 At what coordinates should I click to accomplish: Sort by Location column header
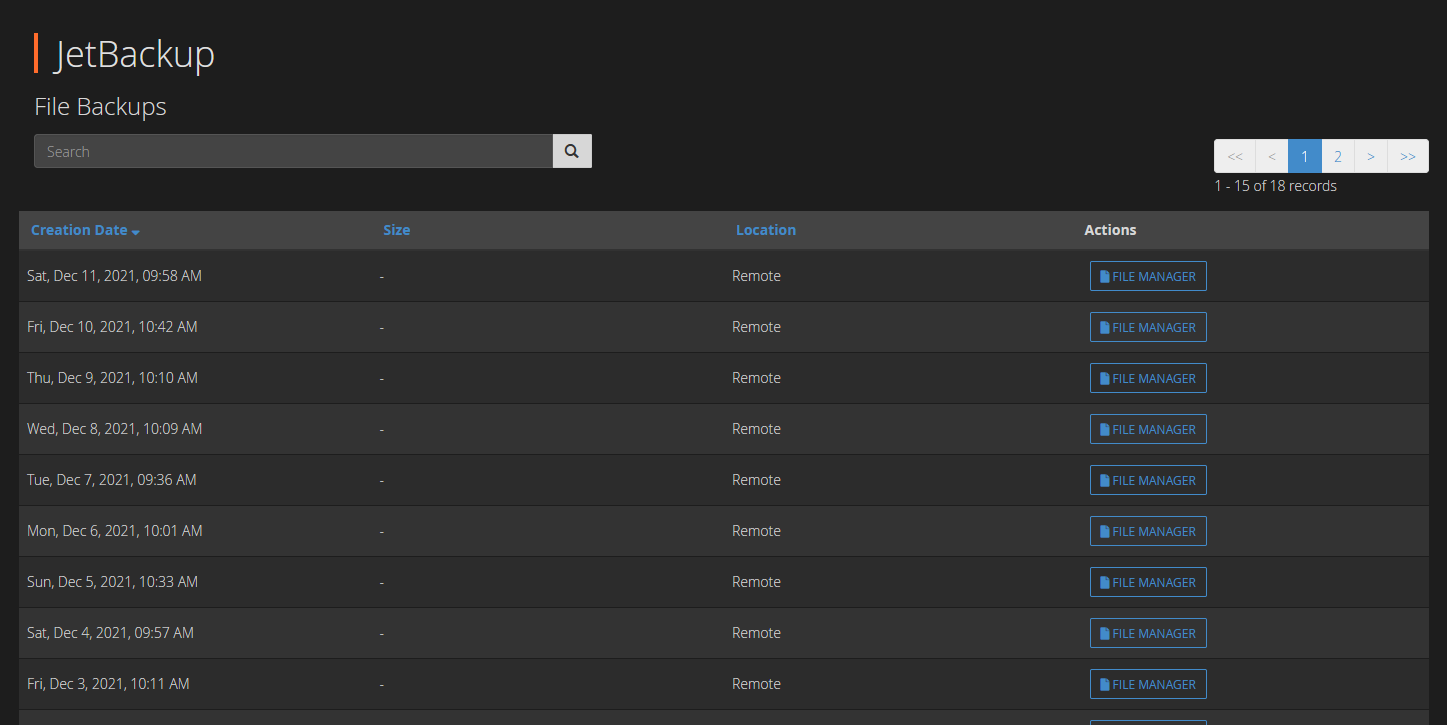[765, 230]
